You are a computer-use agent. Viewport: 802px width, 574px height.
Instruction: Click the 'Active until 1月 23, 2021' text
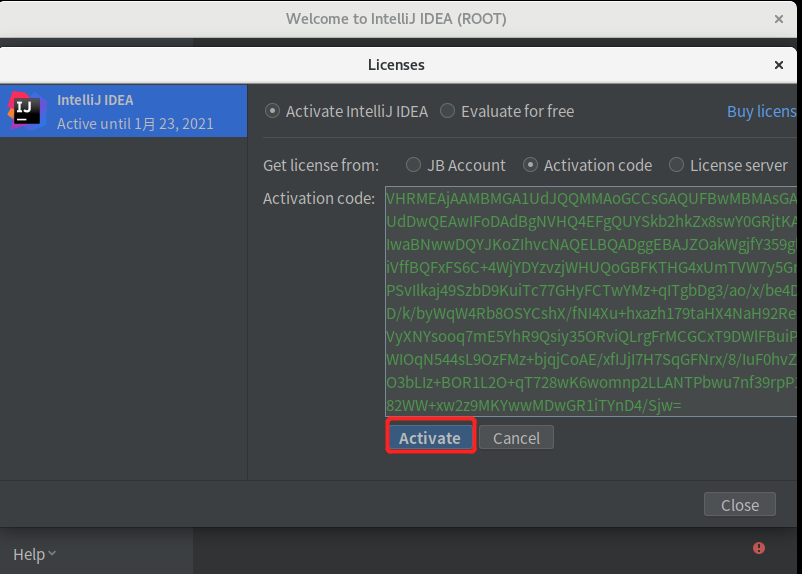tap(135, 124)
